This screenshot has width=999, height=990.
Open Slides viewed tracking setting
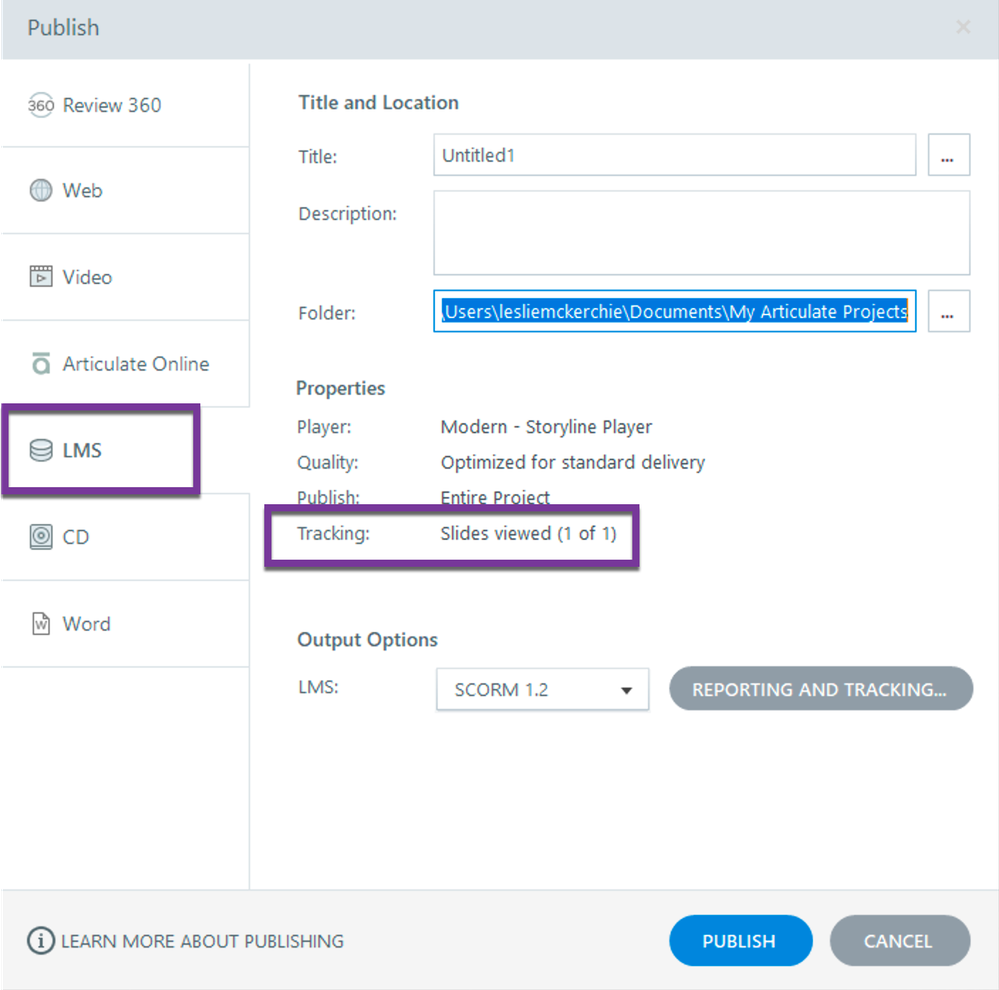528,534
